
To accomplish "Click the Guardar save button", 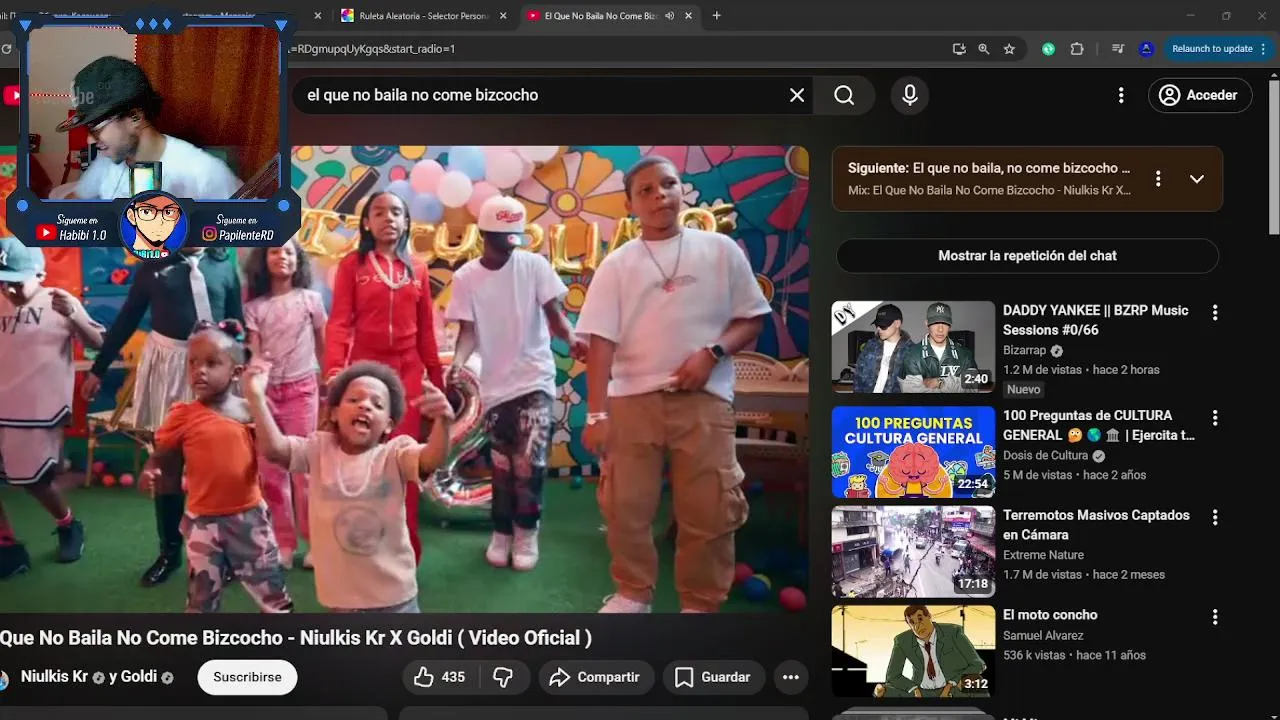I will (713, 677).
